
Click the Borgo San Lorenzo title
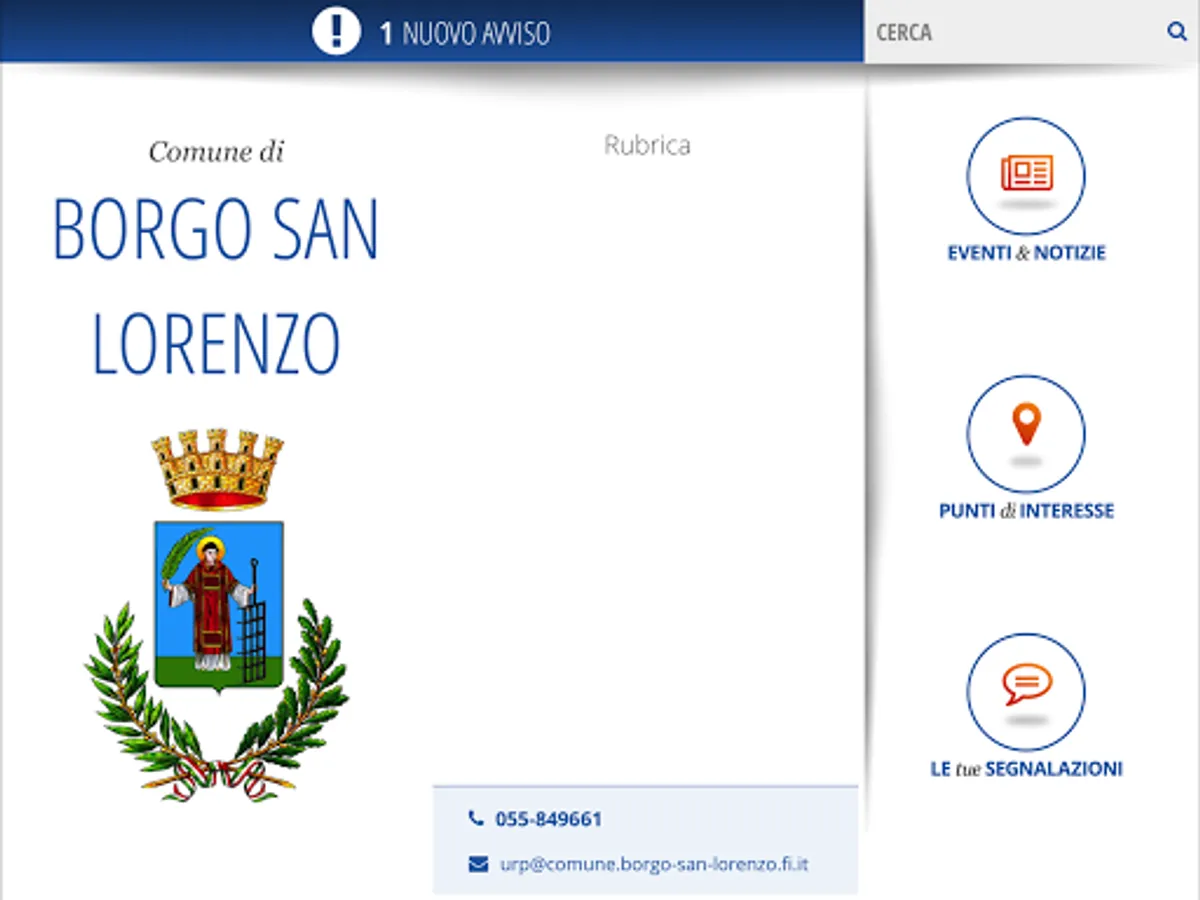[216, 287]
